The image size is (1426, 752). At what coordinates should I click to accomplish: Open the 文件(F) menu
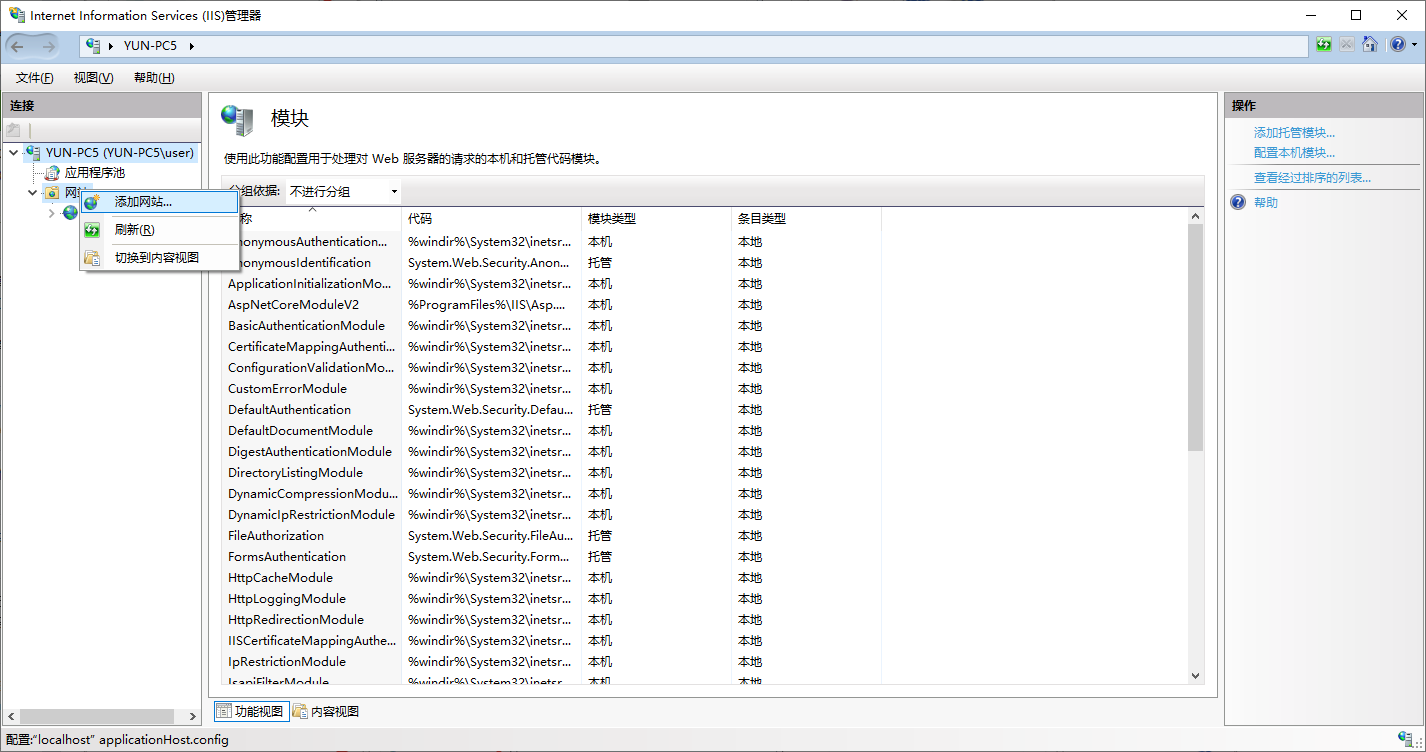click(x=35, y=78)
